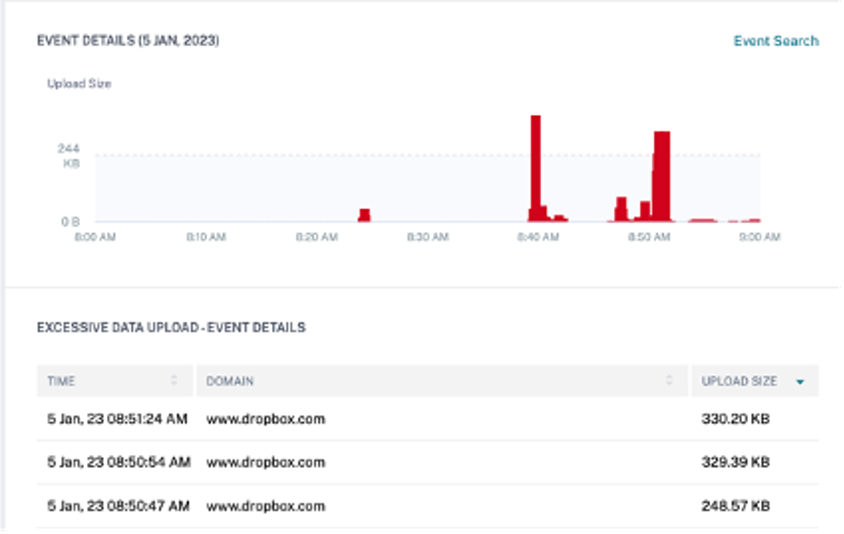844x534 pixels.
Task: Select the tallest red bar near 8:40 AM
Action: pos(535,165)
